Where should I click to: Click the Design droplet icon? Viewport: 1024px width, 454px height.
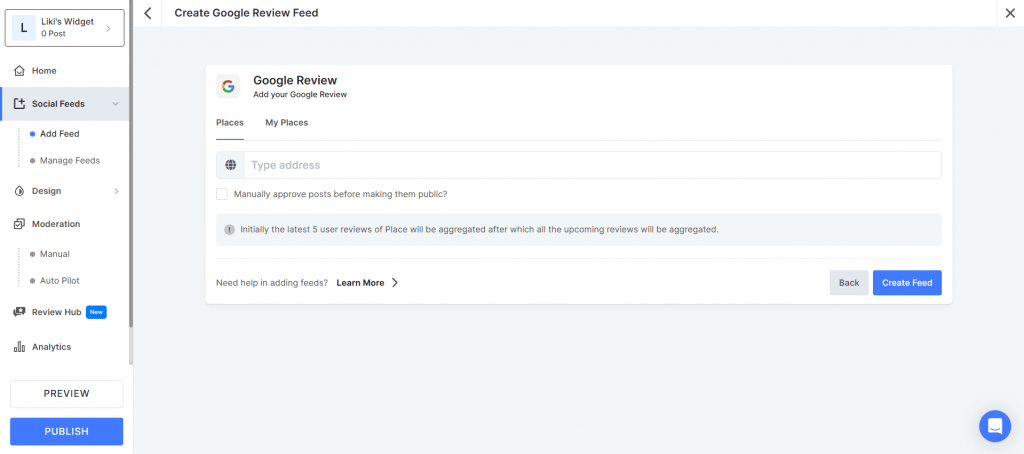[x=20, y=191]
